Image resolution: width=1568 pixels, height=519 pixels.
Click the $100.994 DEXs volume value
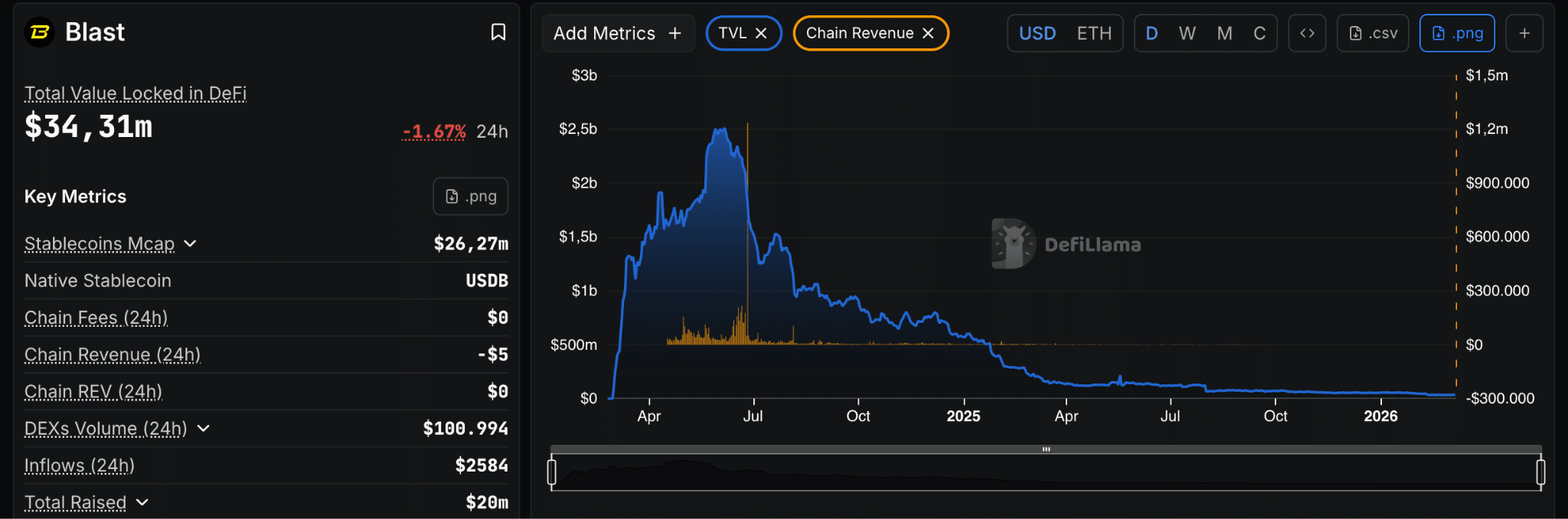click(465, 429)
